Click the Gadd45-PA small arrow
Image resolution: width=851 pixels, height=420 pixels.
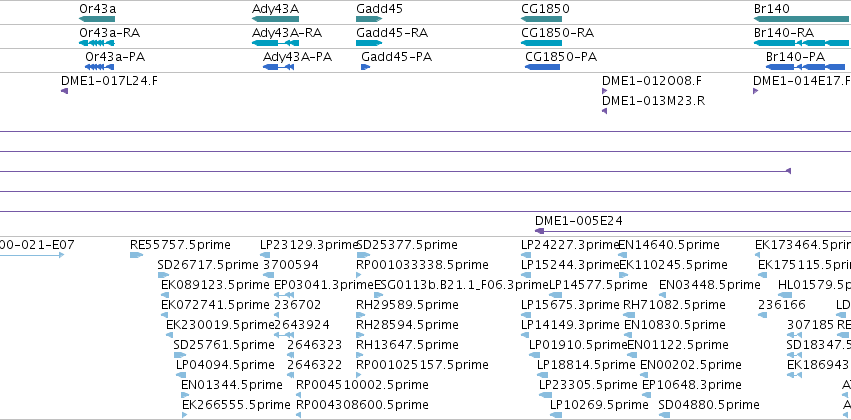[365, 67]
